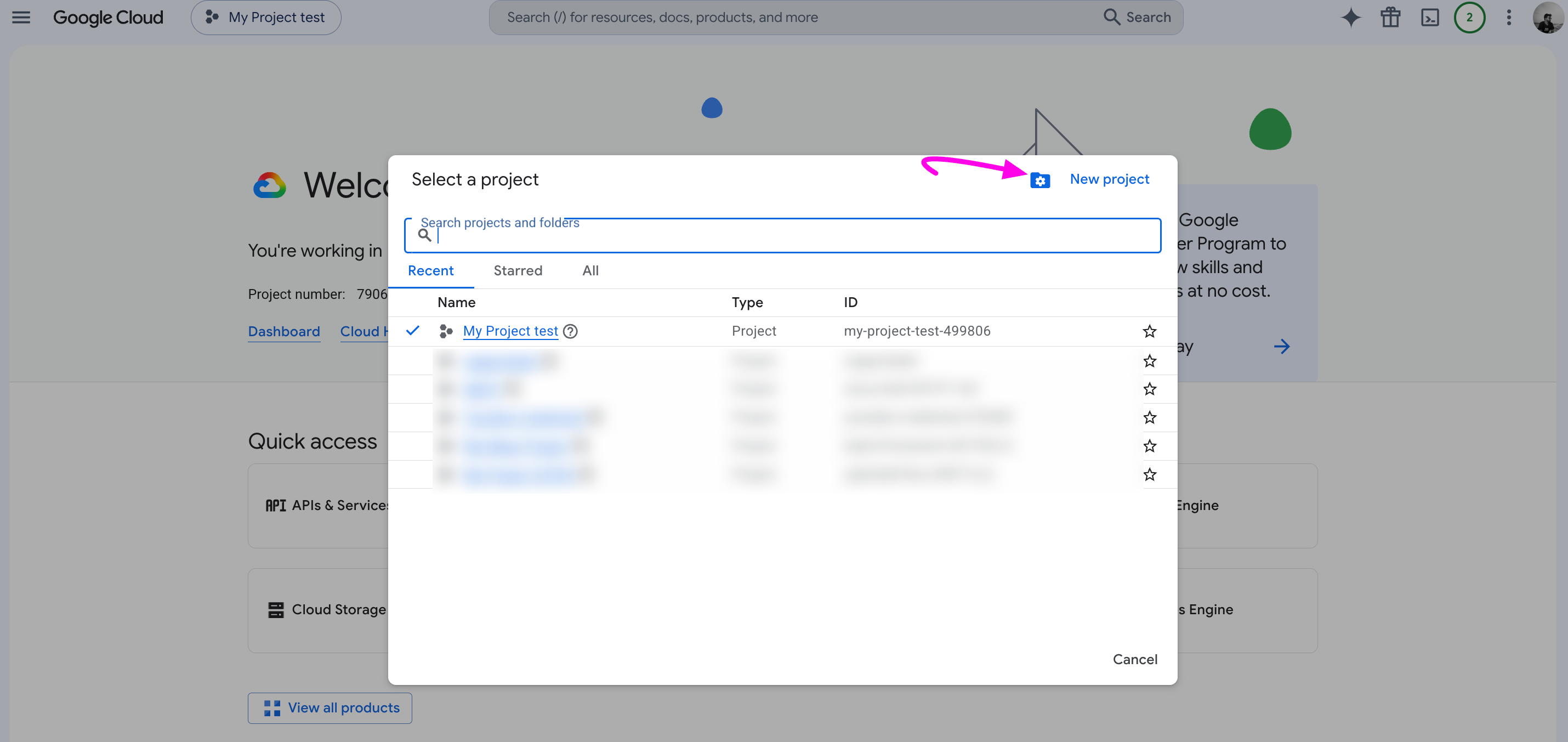Open the free trial gift icon
The width and height of the screenshot is (1568, 742).
point(1390,17)
